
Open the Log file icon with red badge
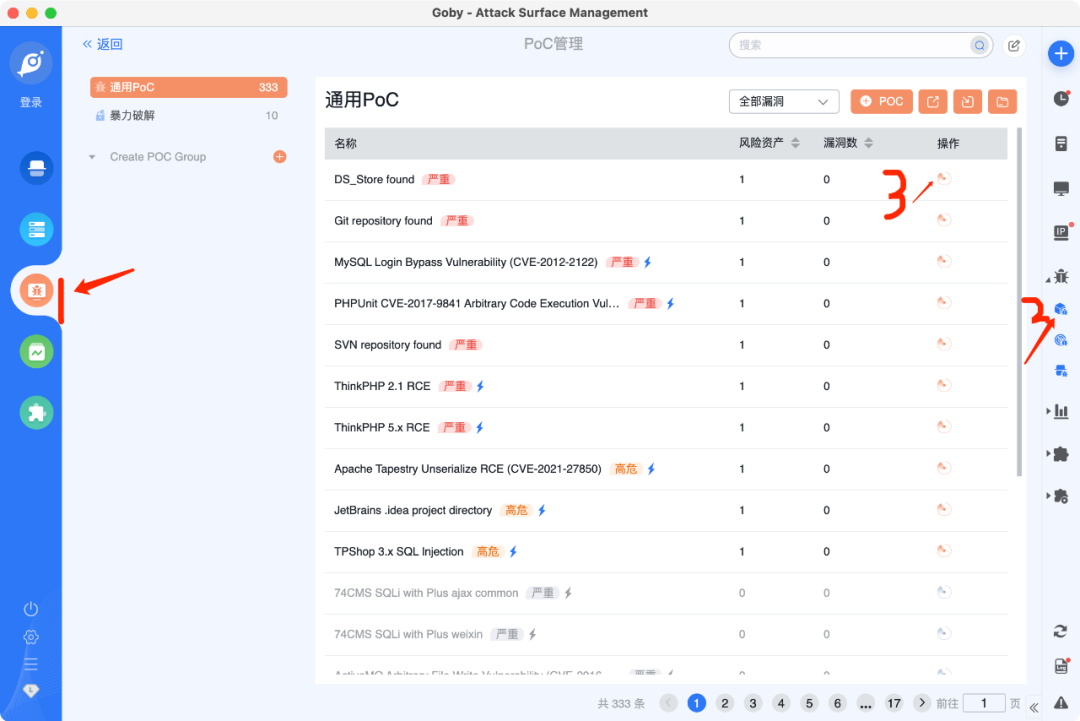click(x=1061, y=664)
